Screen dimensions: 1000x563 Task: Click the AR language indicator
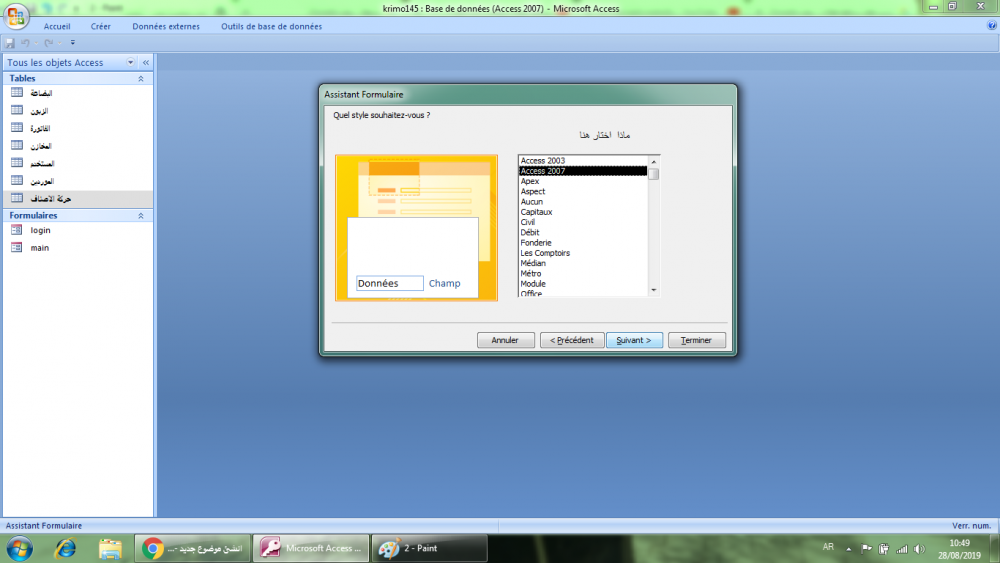pyautogui.click(x=828, y=547)
